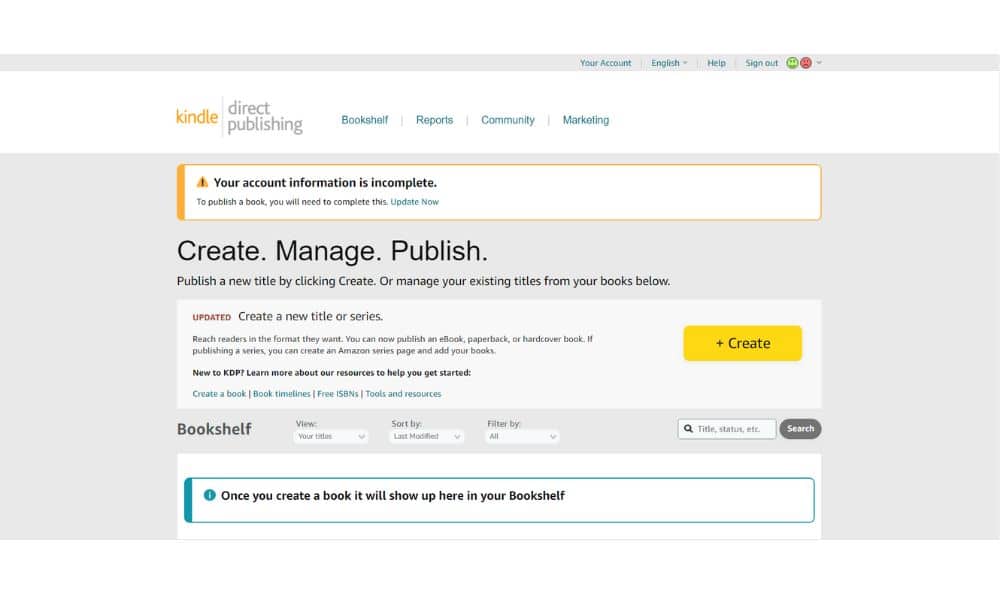The width and height of the screenshot is (1000, 600).
Task: Click 'Create. Manage. Publish.' heading
Action: (x=332, y=251)
